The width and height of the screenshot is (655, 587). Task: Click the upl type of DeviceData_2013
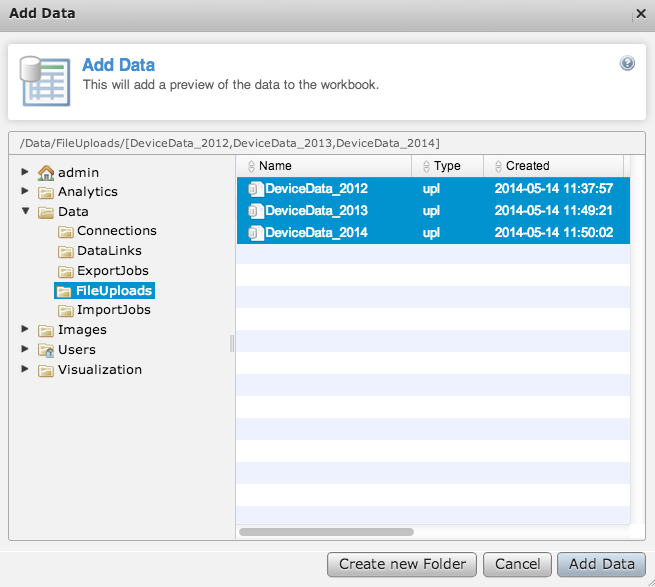click(431, 211)
